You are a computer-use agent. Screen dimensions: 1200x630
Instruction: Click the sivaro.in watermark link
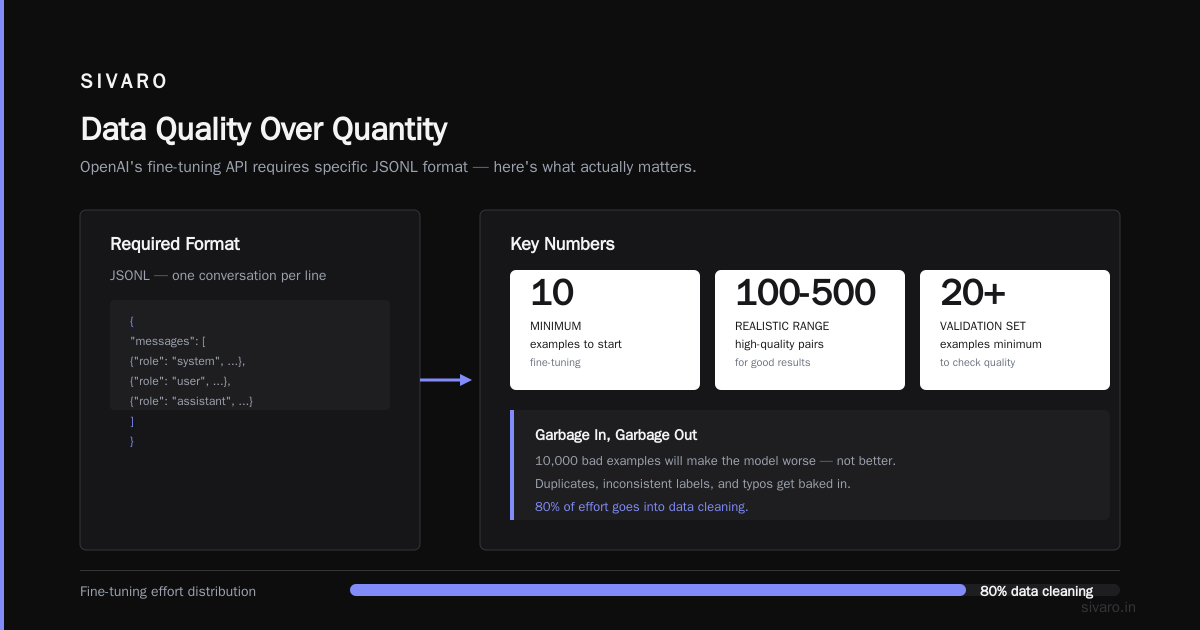1109,607
